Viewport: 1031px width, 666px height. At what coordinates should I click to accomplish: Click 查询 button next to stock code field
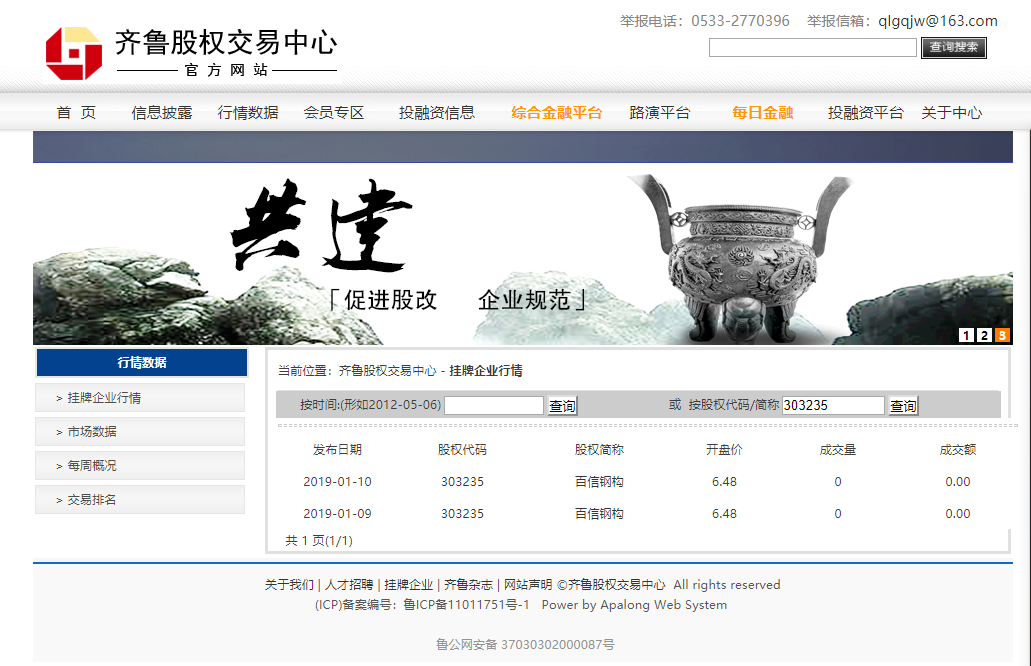pos(903,406)
